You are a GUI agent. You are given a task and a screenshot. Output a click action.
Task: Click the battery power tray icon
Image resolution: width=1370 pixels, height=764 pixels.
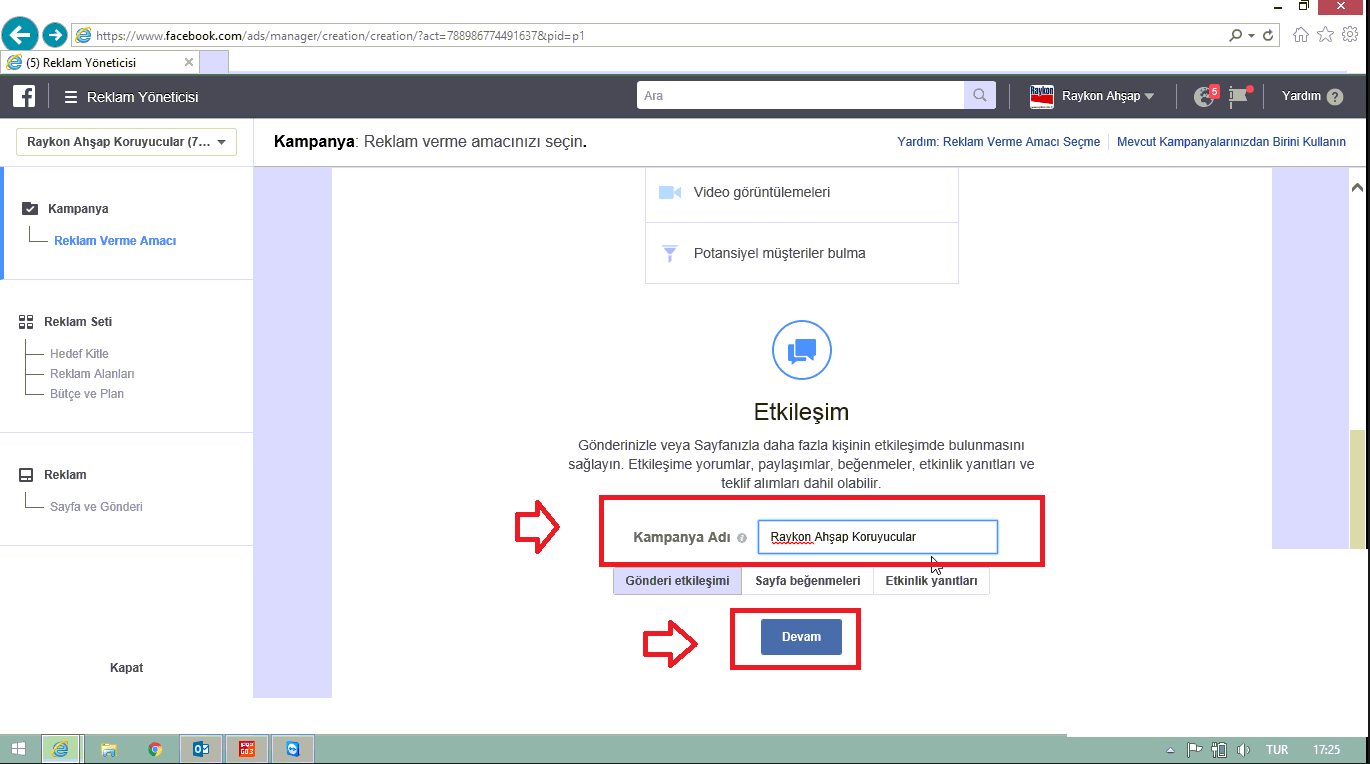click(x=1219, y=749)
